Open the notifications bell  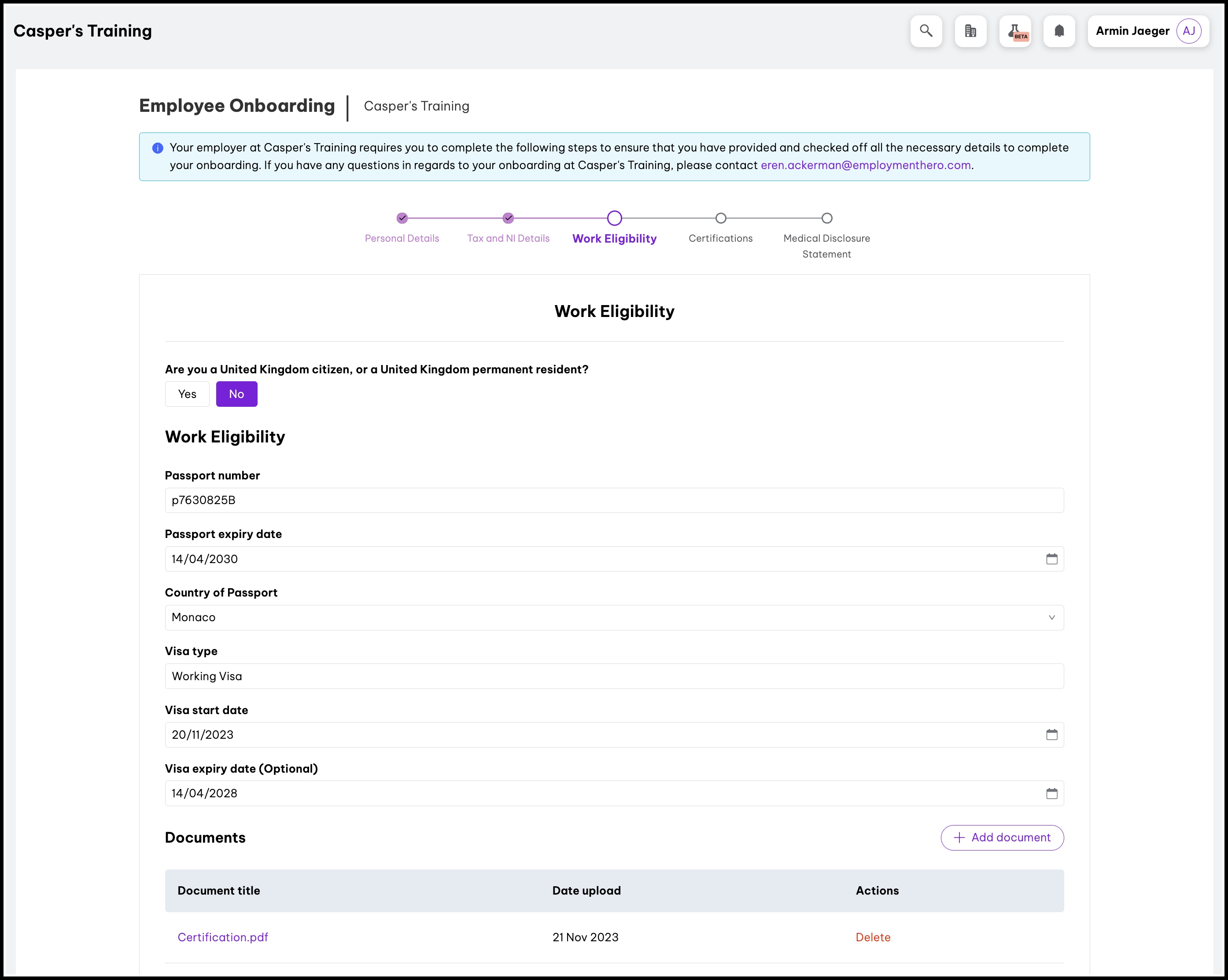click(x=1058, y=31)
